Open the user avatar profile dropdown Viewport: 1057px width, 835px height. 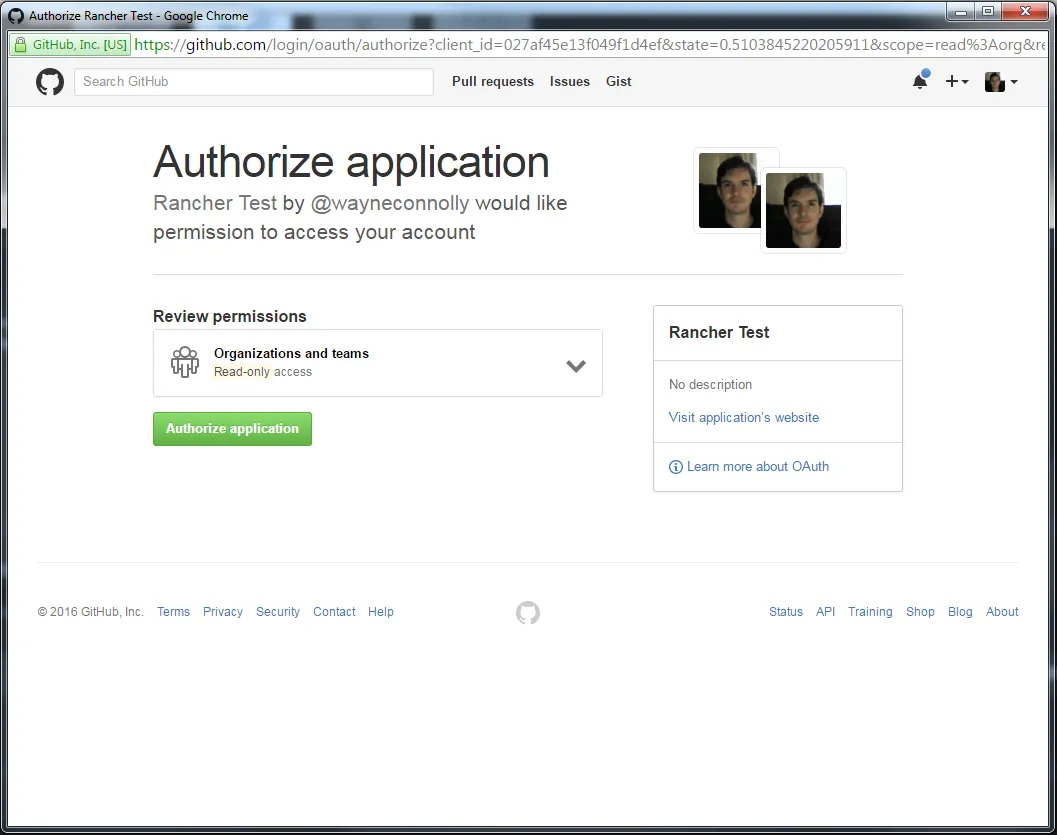[x=1001, y=82]
